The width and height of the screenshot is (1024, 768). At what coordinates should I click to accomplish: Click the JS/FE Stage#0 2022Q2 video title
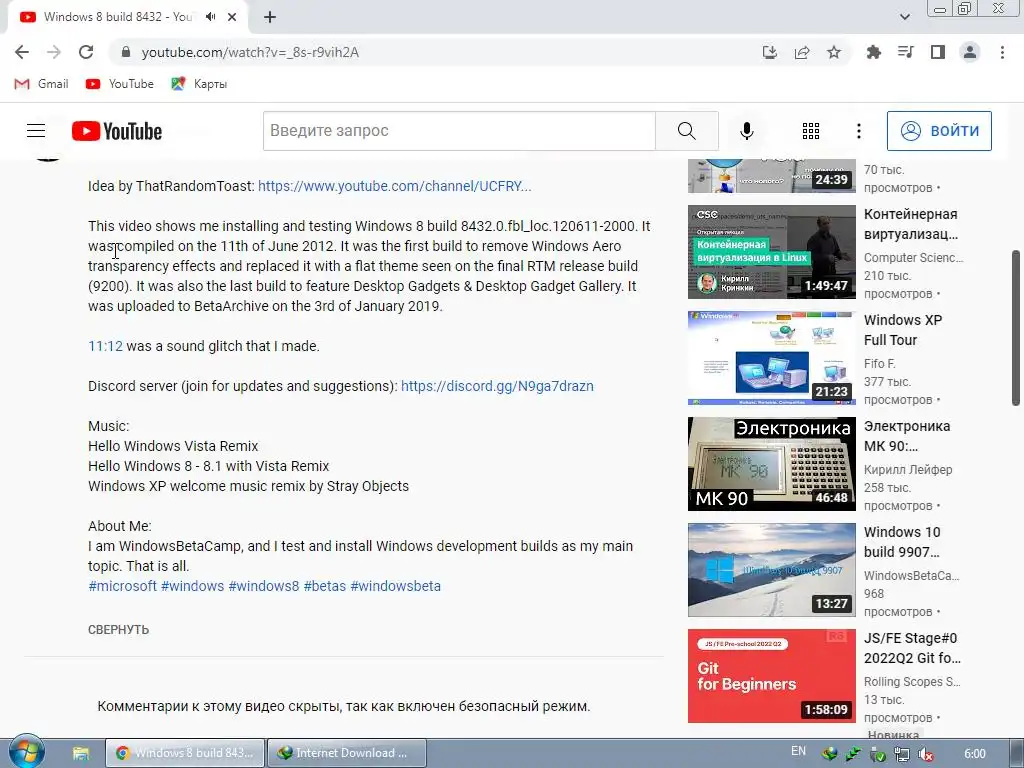pyautogui.click(x=912, y=648)
